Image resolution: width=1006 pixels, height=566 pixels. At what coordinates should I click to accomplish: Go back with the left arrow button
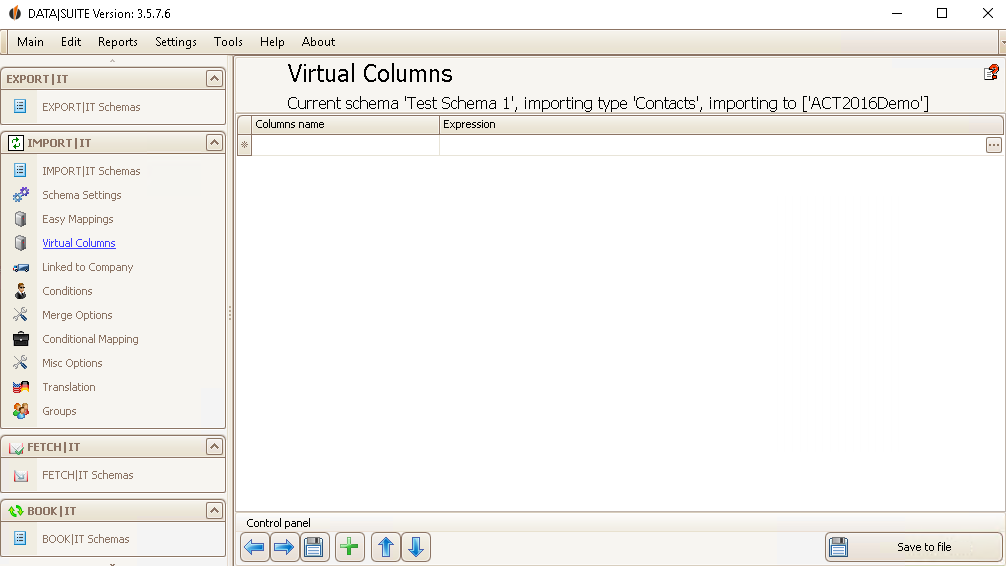coord(255,547)
